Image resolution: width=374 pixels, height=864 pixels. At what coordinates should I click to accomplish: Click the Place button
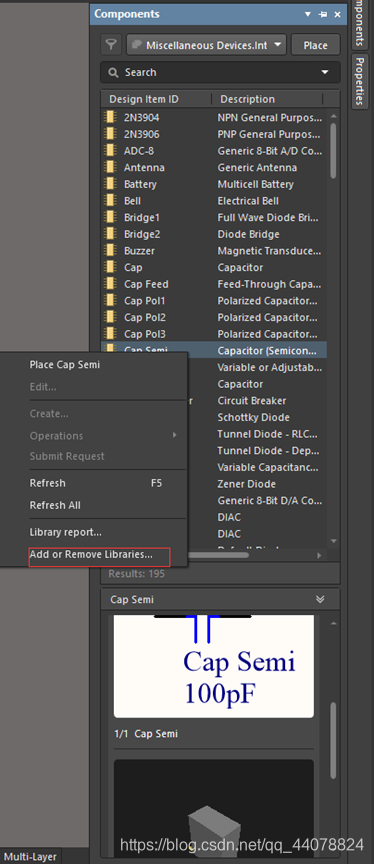316,45
